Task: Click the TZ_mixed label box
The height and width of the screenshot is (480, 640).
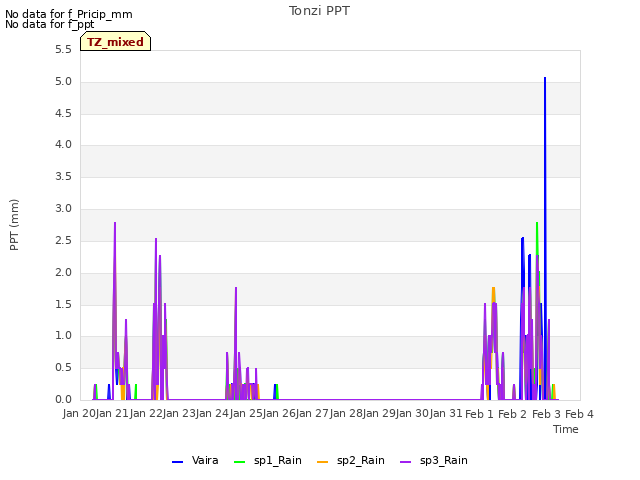Action: click(x=116, y=41)
